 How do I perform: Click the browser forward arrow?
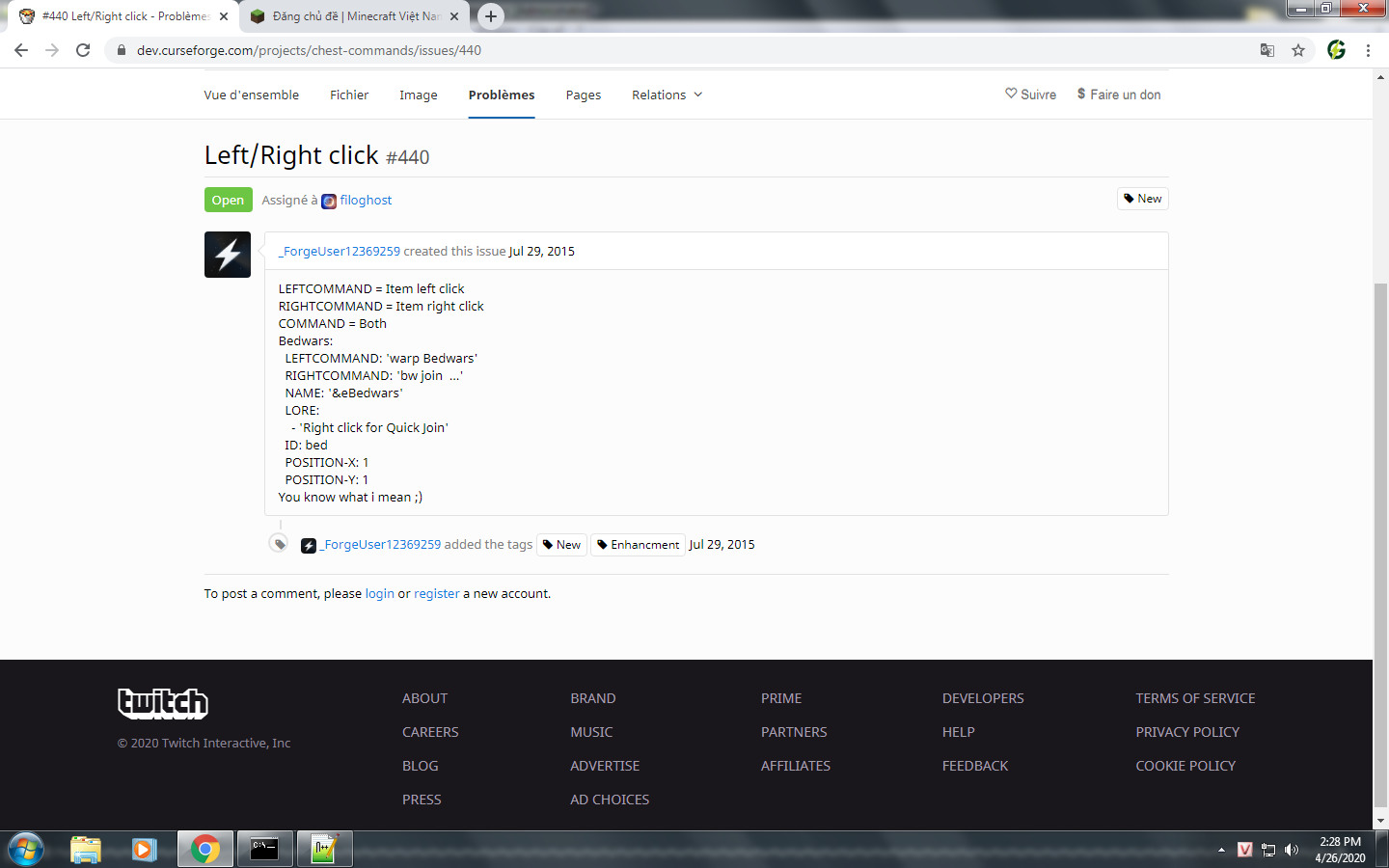pyautogui.click(x=52, y=50)
